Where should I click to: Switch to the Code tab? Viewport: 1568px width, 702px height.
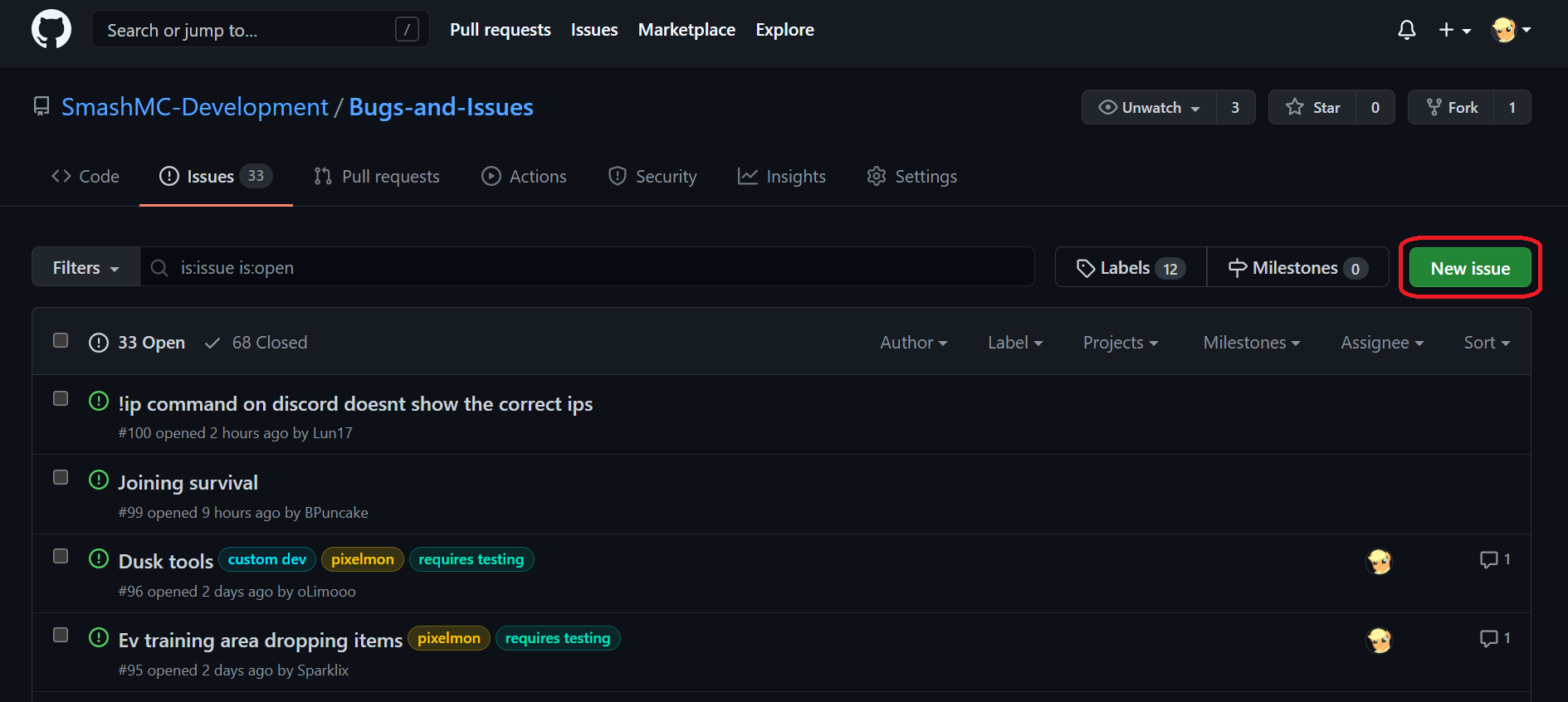point(85,177)
